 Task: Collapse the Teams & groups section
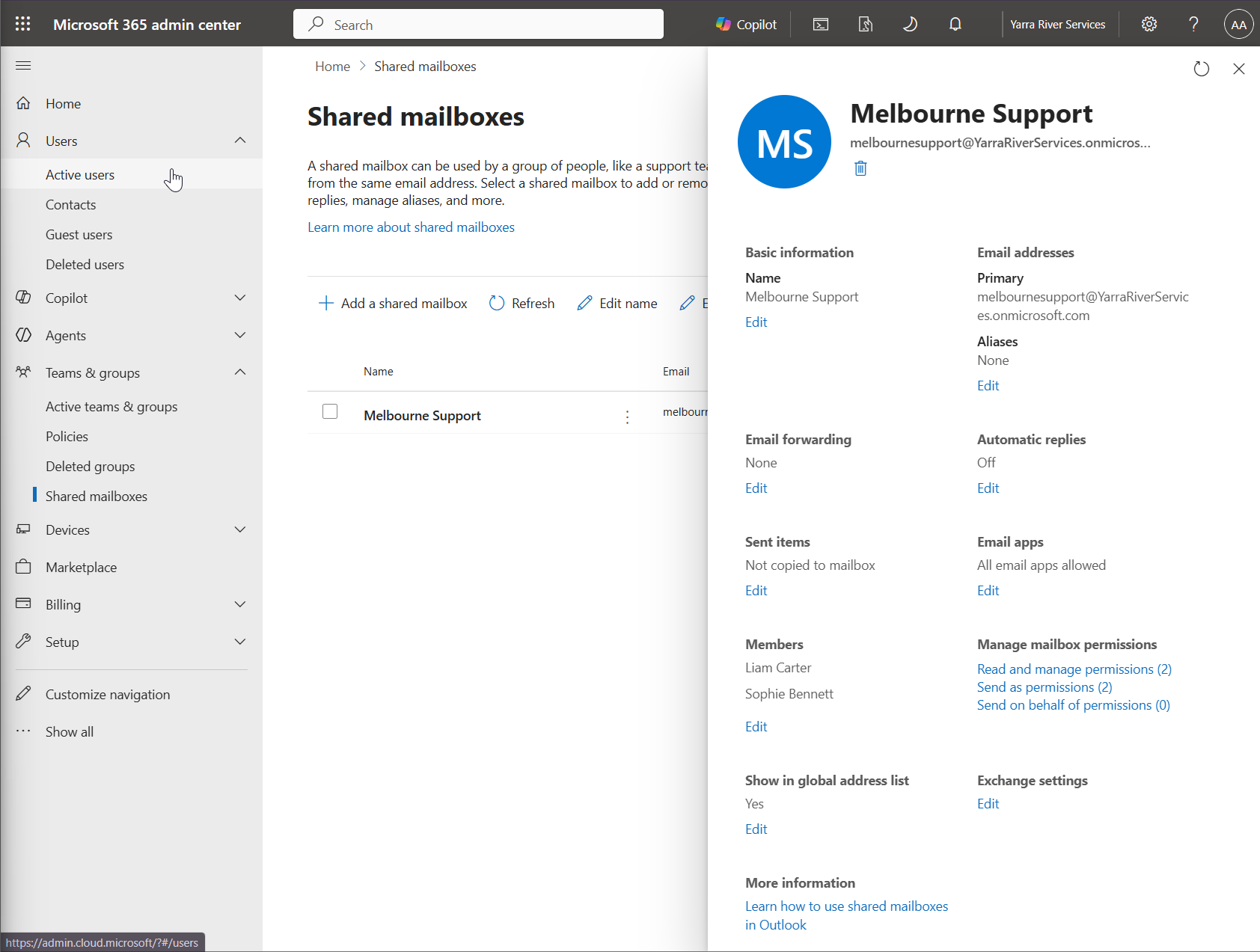tap(240, 372)
